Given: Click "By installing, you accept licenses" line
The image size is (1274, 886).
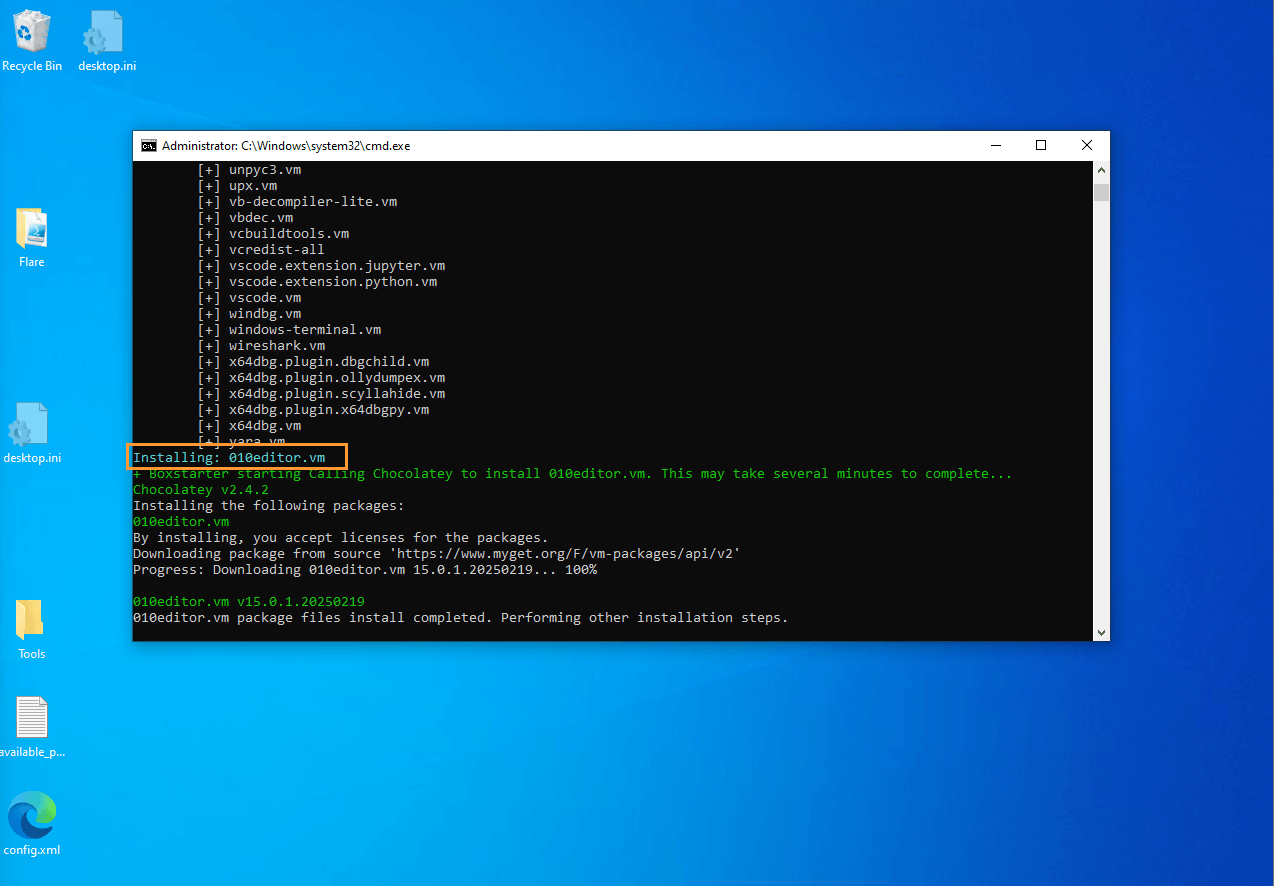Looking at the screenshot, I should coord(341,538).
